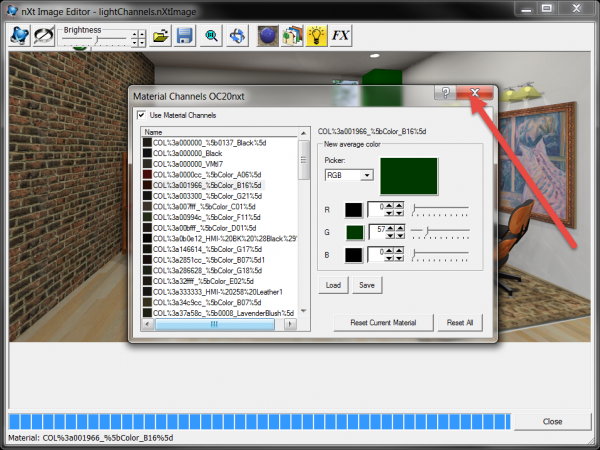This screenshot has width=600, height=450.
Task: Click the Brightness slider in toolbar
Action: pos(94,39)
